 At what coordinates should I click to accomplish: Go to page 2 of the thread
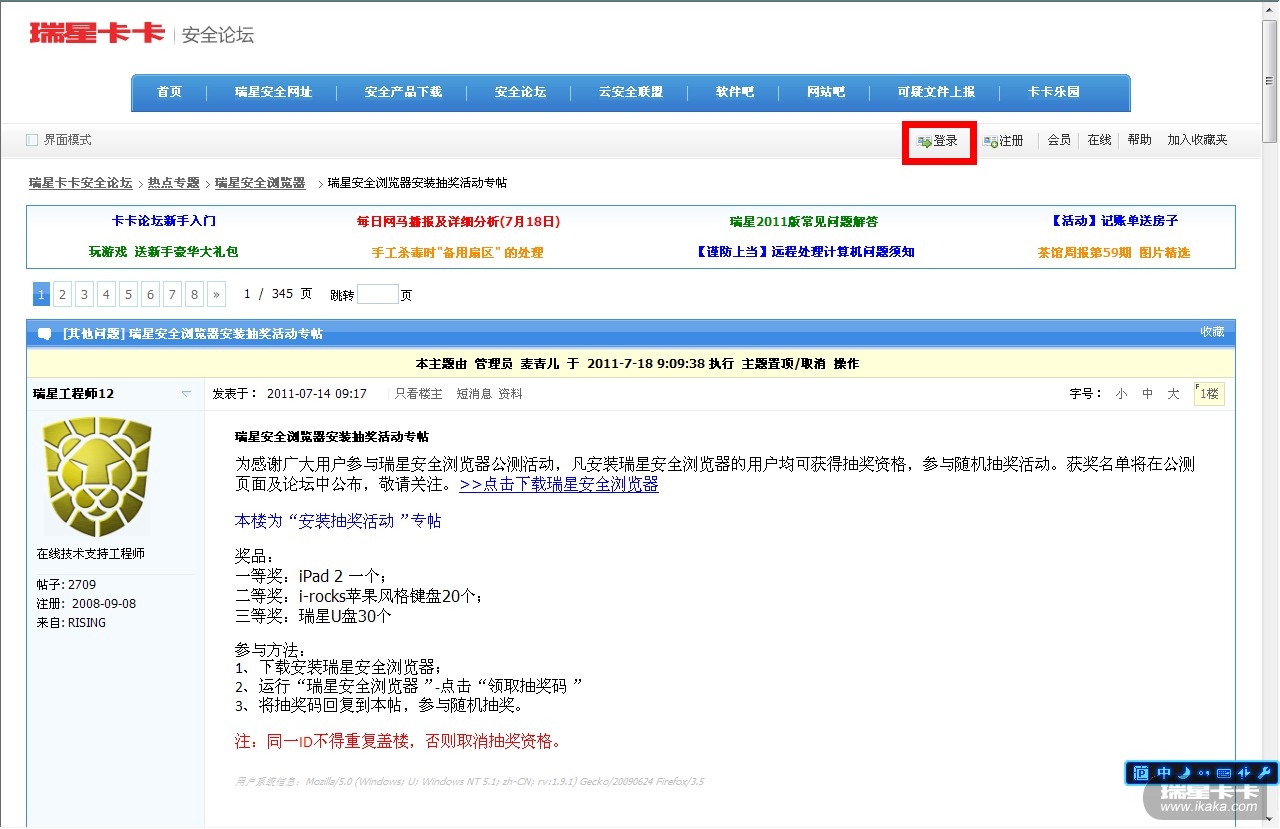point(62,294)
